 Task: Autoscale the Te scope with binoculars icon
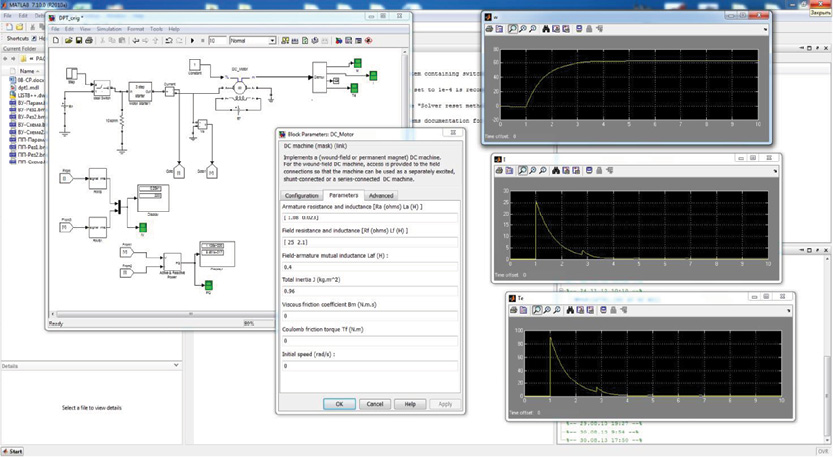pyautogui.click(x=570, y=310)
